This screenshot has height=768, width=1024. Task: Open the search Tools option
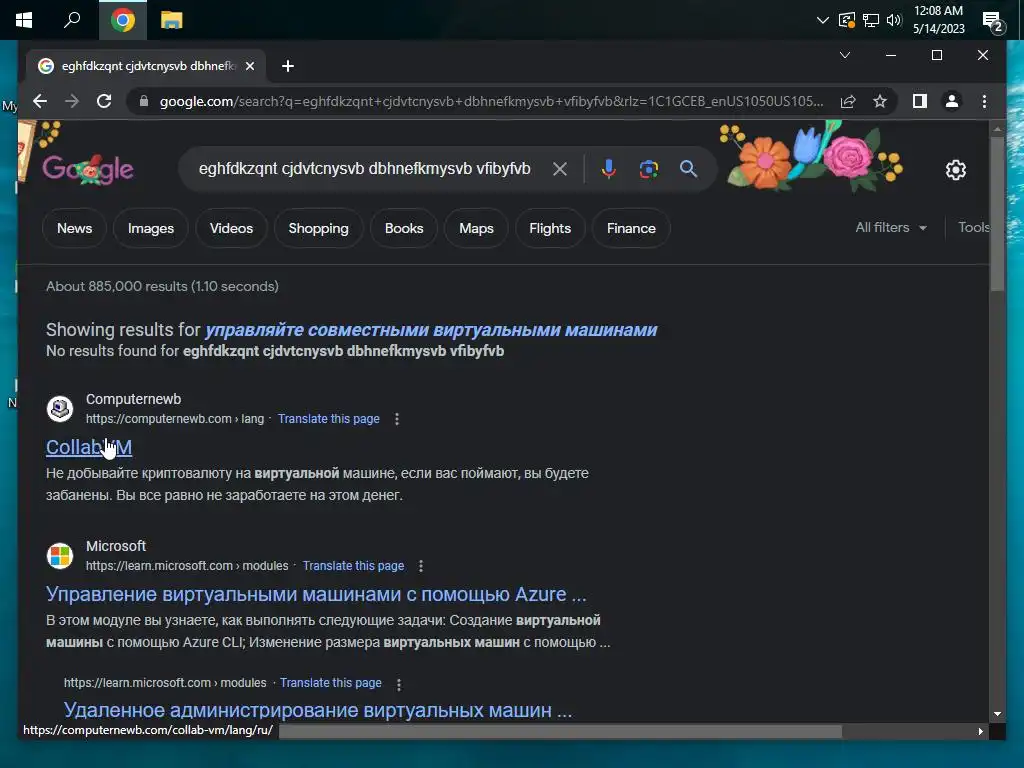tap(974, 227)
